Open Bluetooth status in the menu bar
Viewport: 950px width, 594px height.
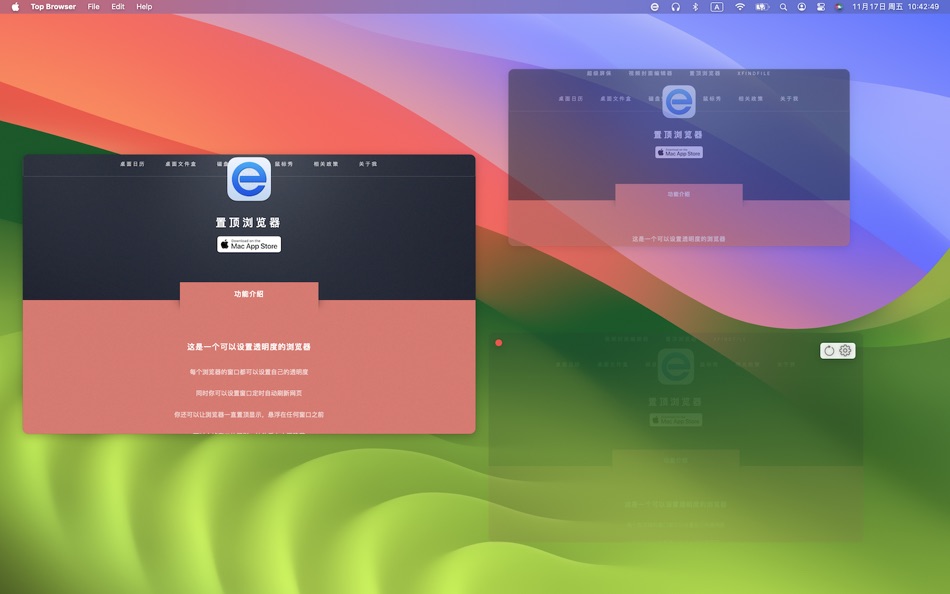tap(696, 7)
